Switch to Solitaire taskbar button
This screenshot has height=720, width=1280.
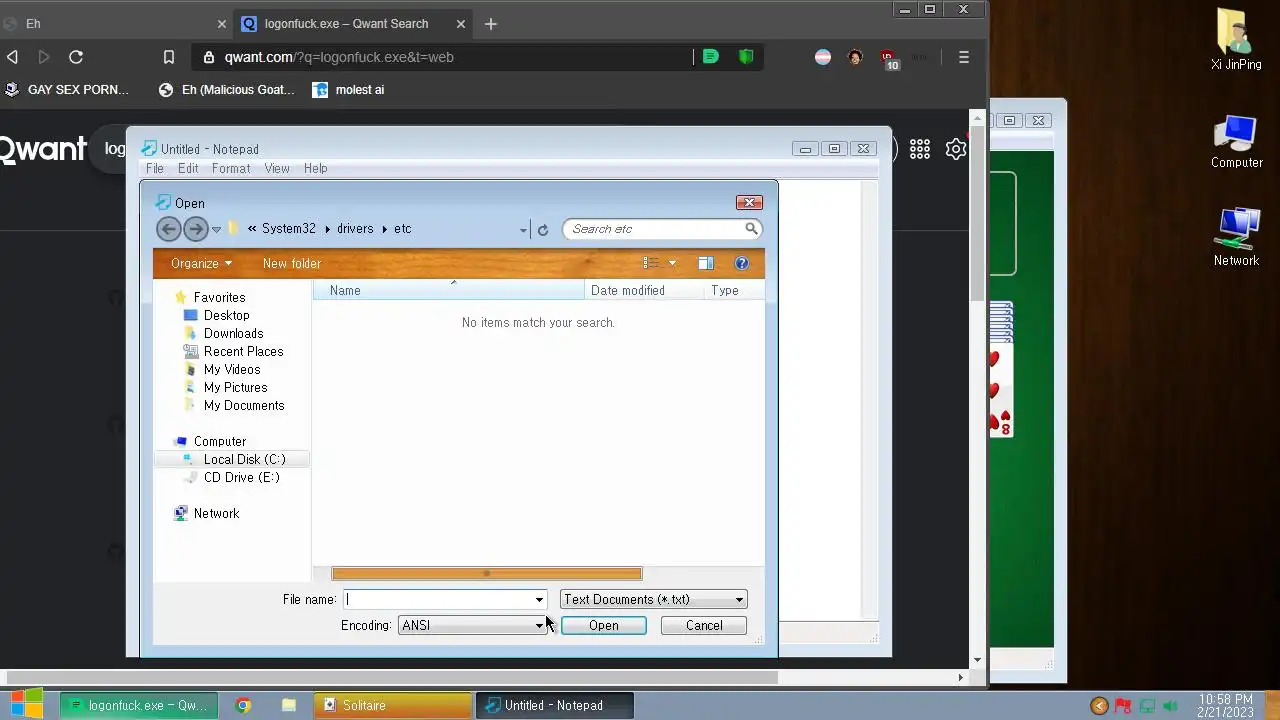click(393, 705)
